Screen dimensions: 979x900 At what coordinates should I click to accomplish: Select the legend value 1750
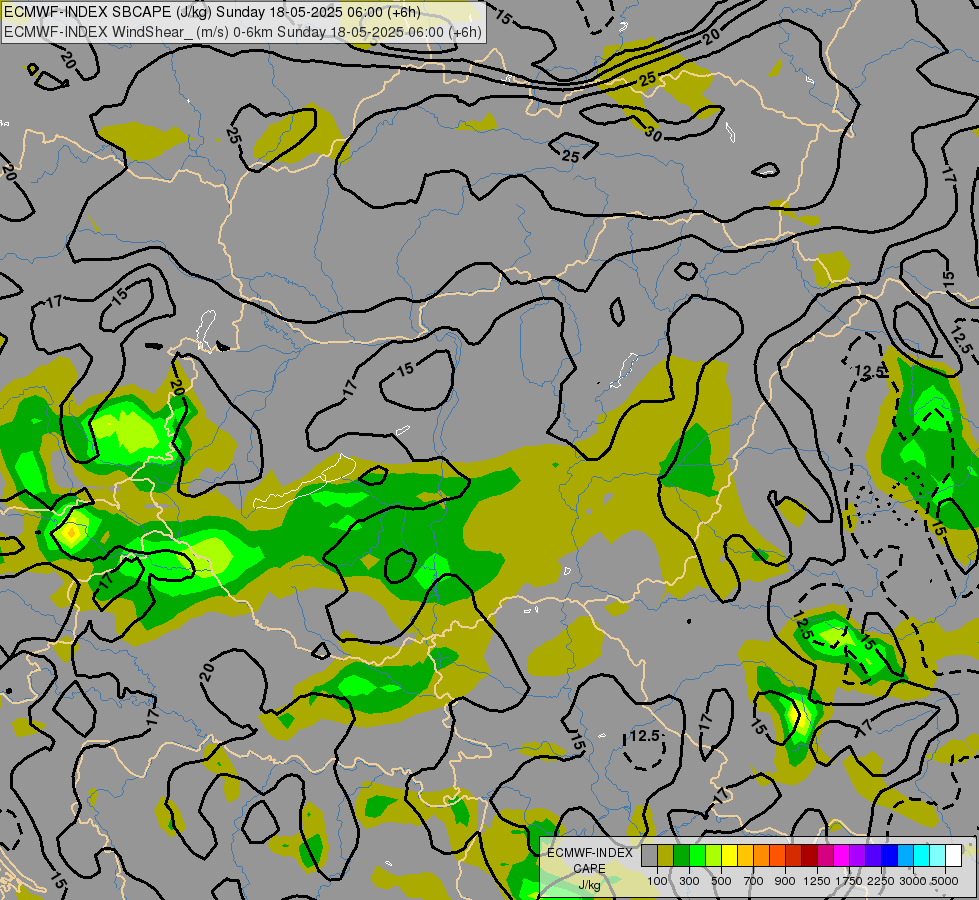click(849, 881)
